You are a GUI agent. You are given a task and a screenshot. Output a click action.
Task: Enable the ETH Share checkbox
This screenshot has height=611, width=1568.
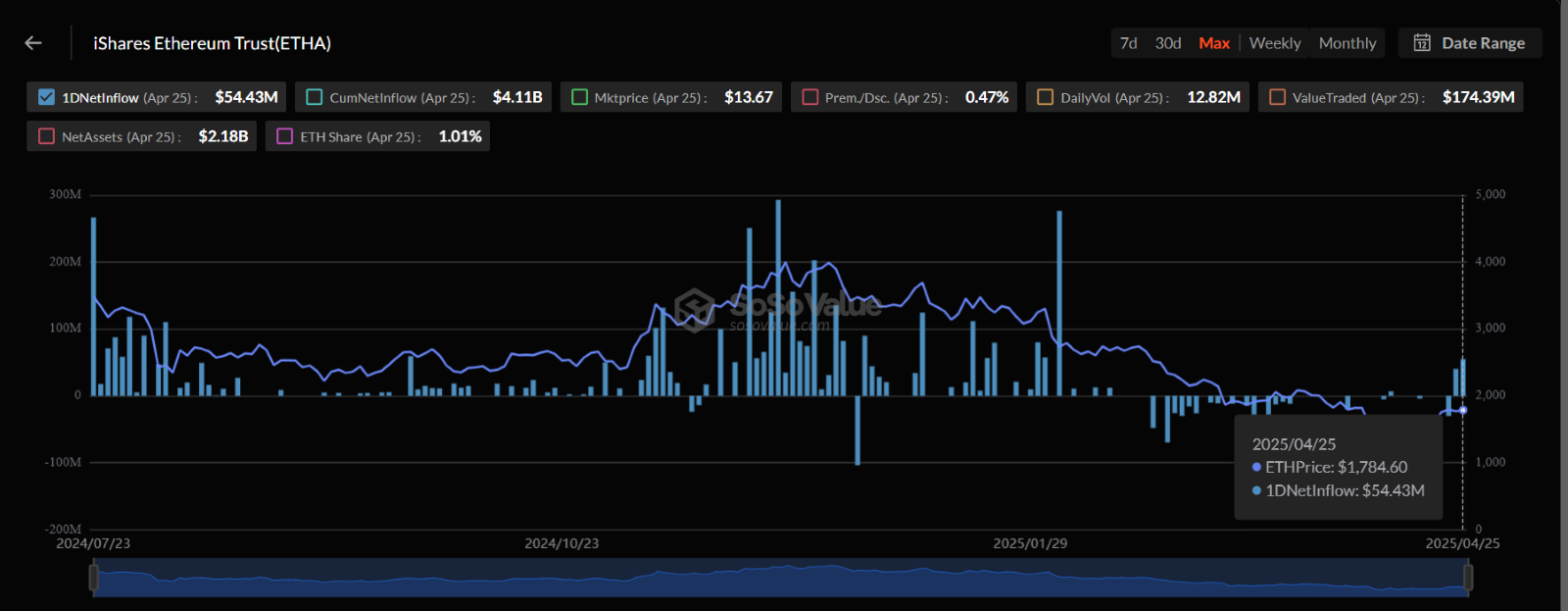(x=285, y=136)
